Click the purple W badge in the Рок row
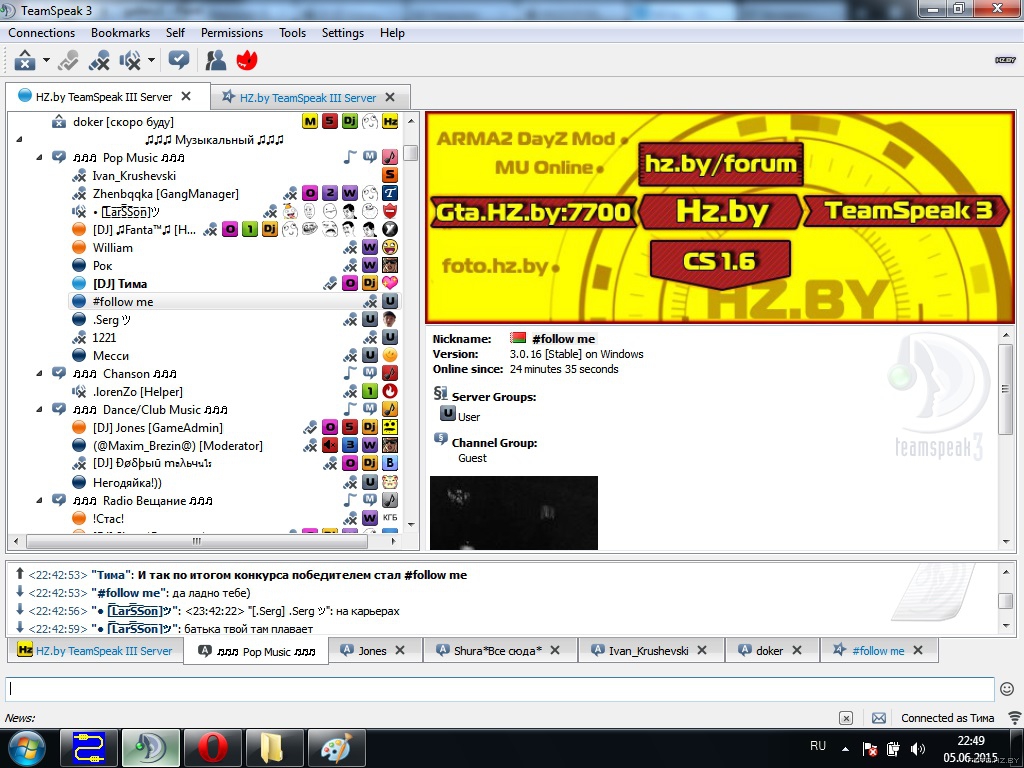This screenshot has height=768, width=1024. tap(370, 265)
